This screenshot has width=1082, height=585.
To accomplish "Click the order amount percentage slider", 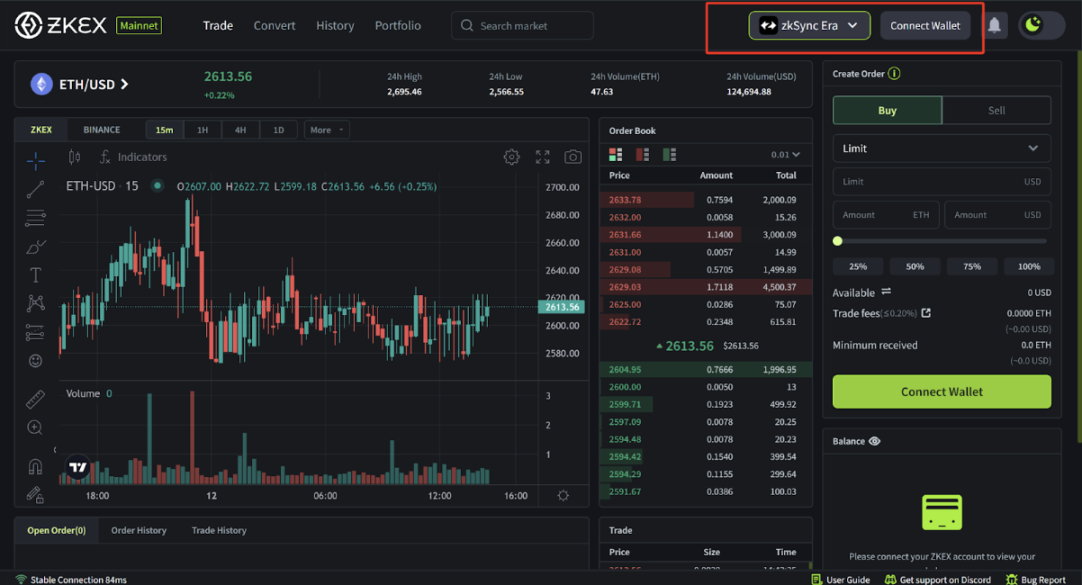I will [941, 241].
